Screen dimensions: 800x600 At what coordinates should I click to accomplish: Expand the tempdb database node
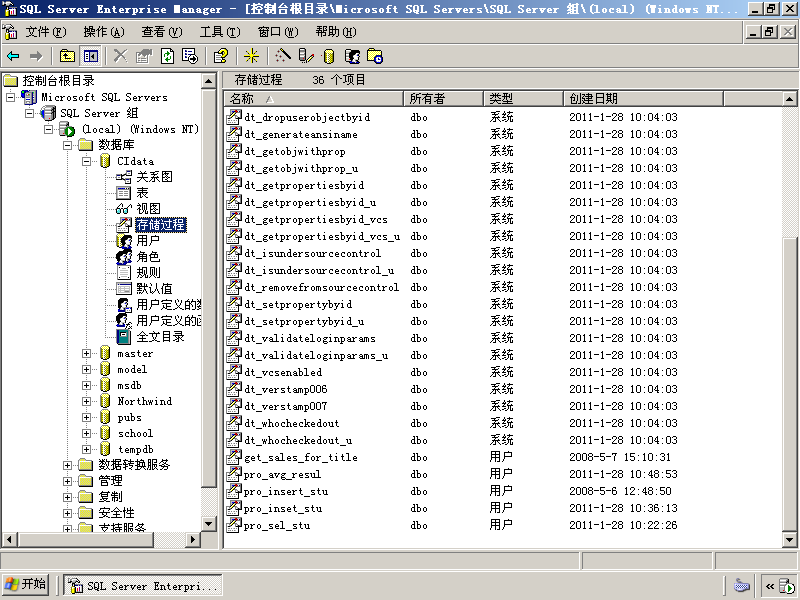(87, 449)
